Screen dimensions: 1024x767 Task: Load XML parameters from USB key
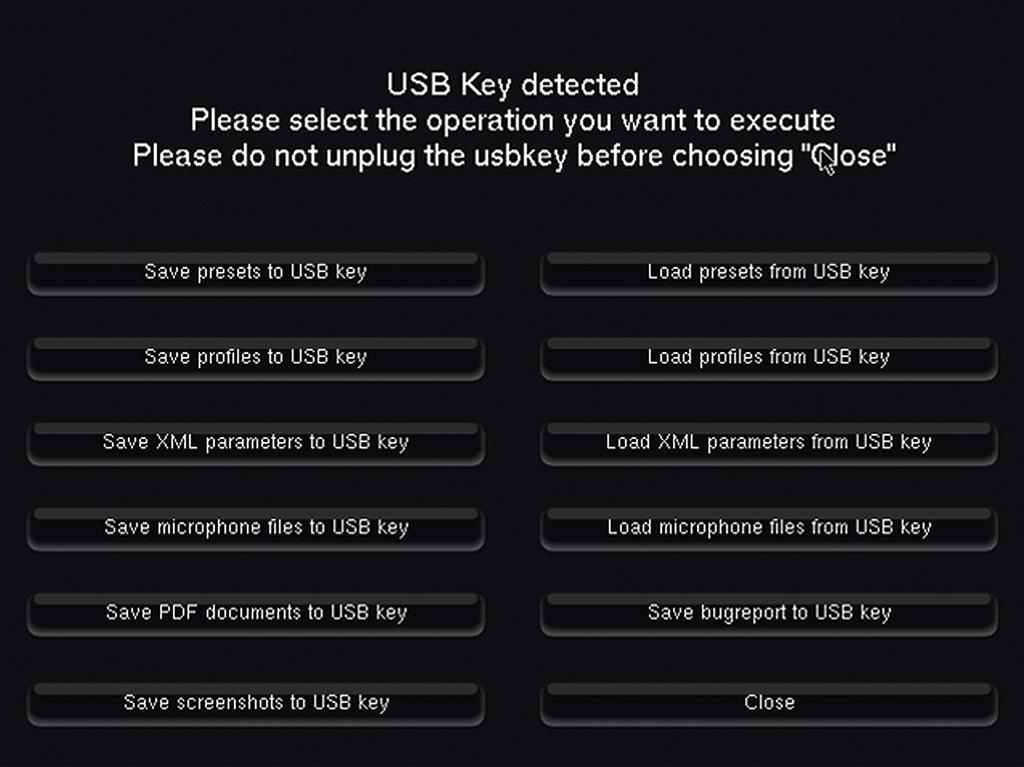[768, 442]
